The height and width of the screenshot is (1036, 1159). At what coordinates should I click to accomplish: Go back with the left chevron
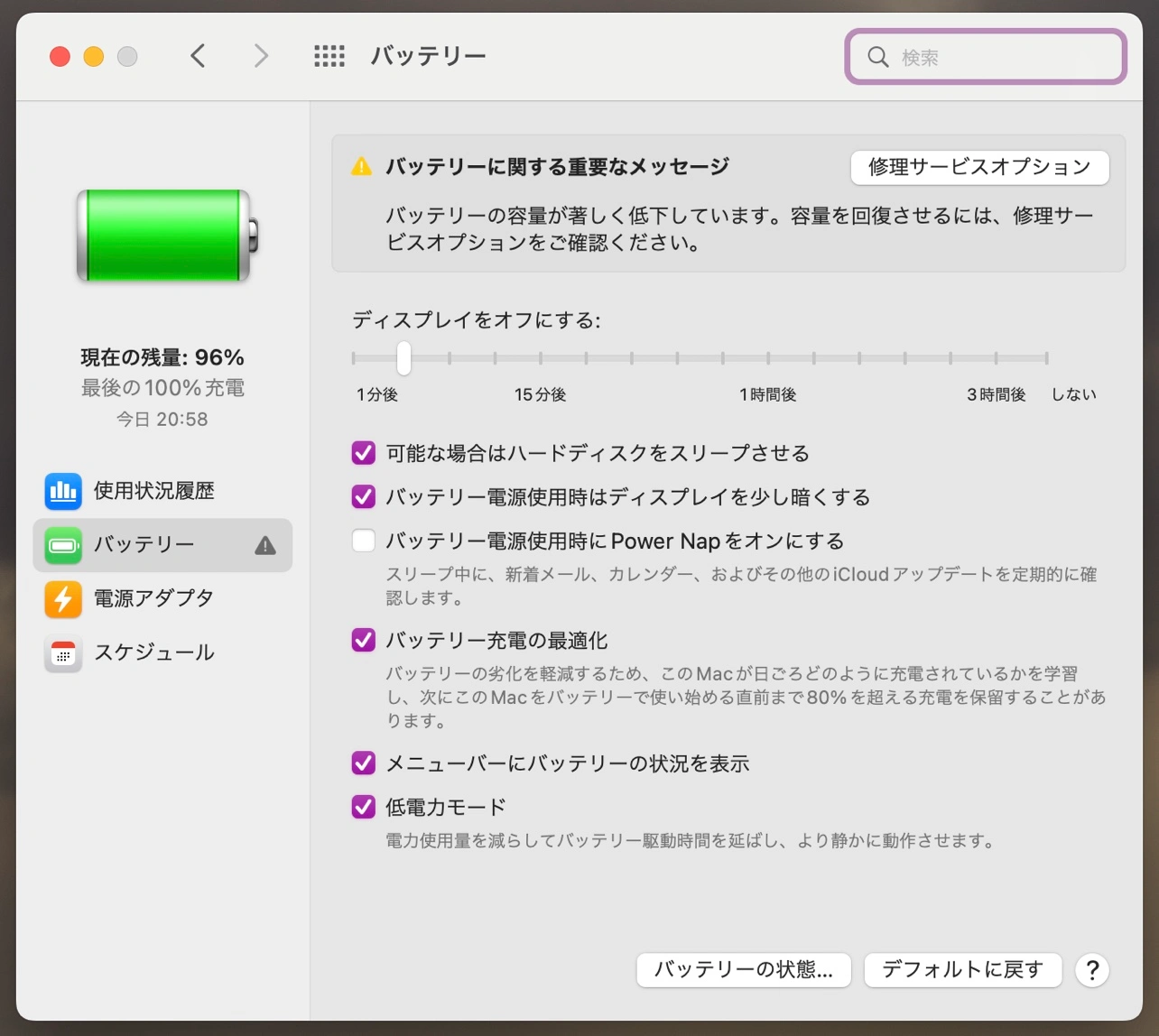coord(198,56)
